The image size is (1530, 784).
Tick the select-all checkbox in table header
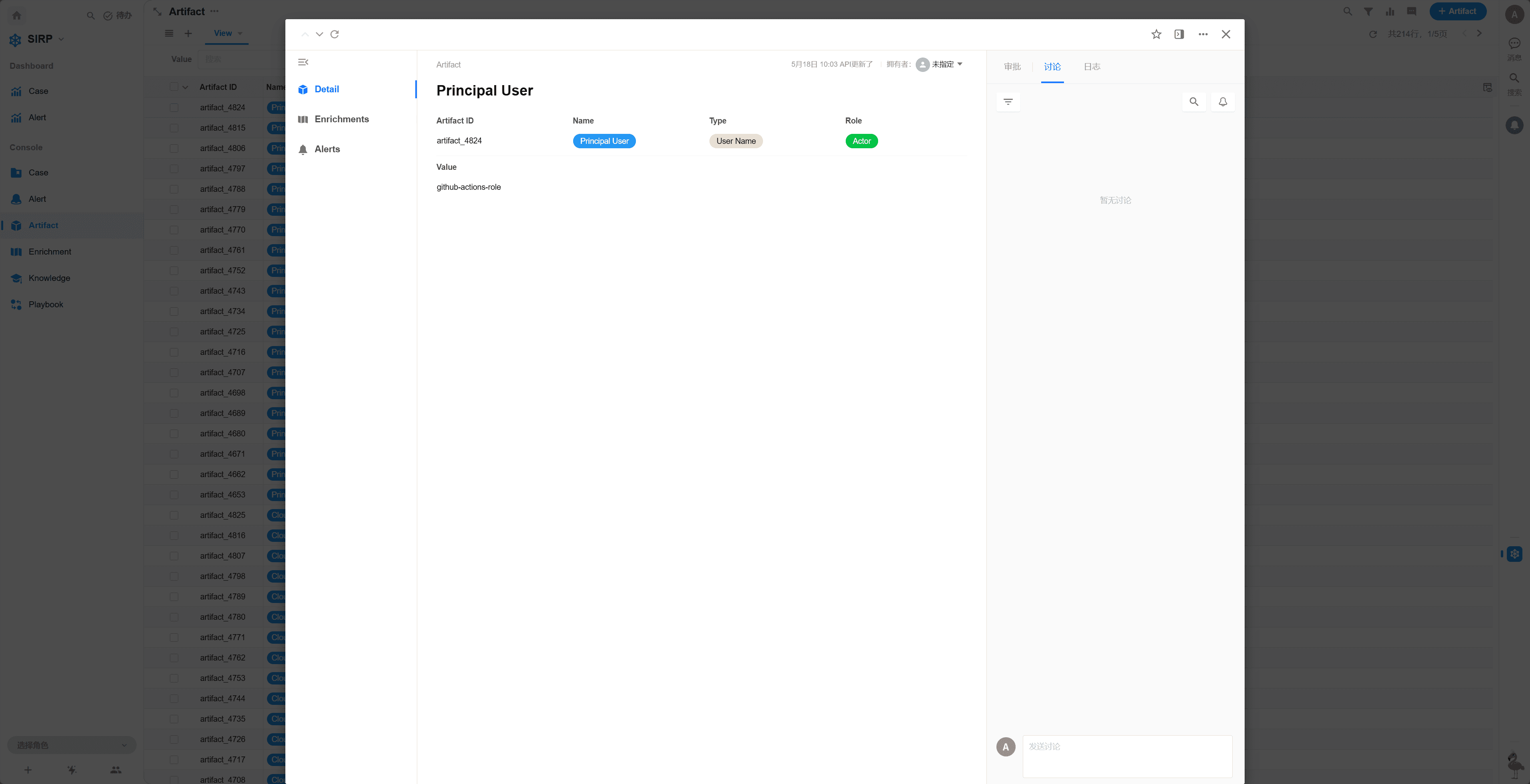[x=174, y=87]
